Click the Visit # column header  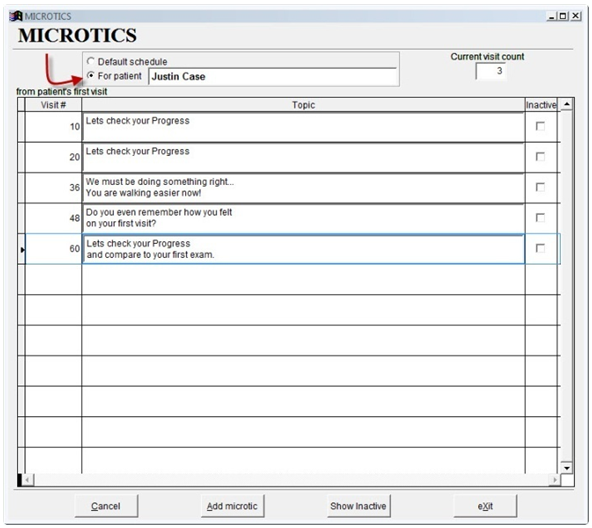[x=53, y=105]
